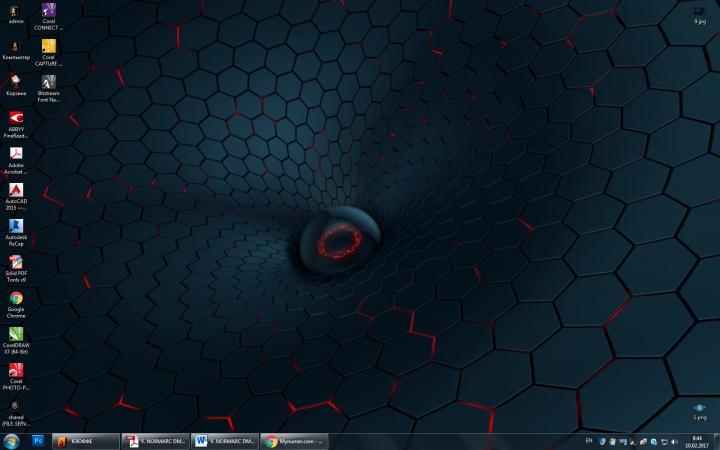Select the 3.jpg file on desktop
The image size is (720, 450).
[x=699, y=15]
